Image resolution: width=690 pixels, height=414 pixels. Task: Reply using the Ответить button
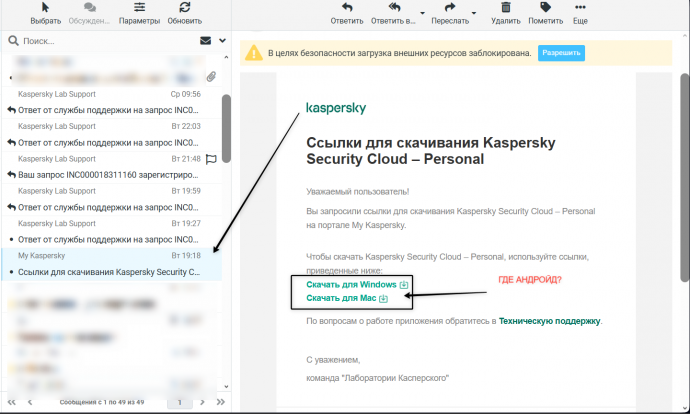[x=347, y=13]
